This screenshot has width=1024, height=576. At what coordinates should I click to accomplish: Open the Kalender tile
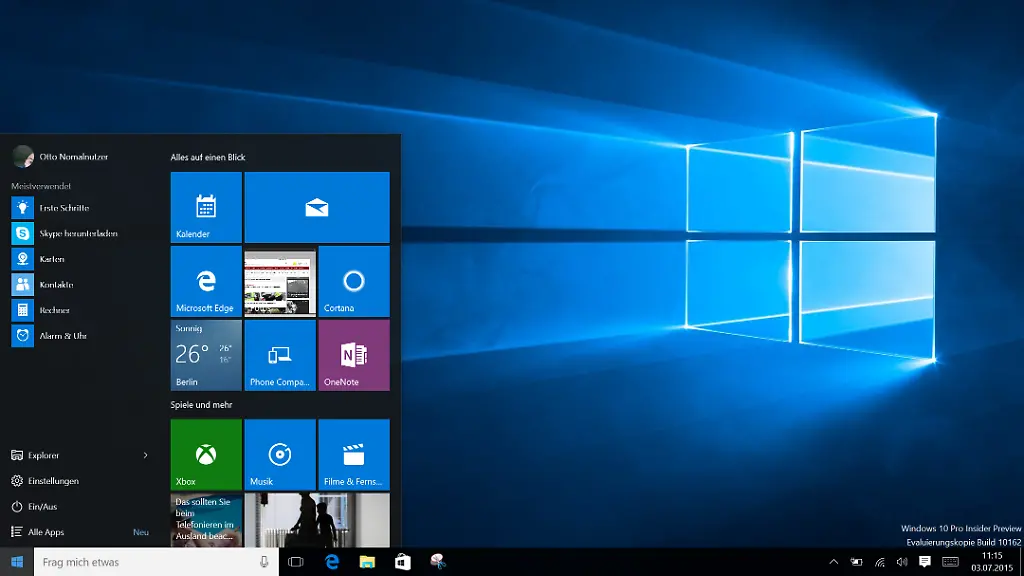click(x=205, y=207)
